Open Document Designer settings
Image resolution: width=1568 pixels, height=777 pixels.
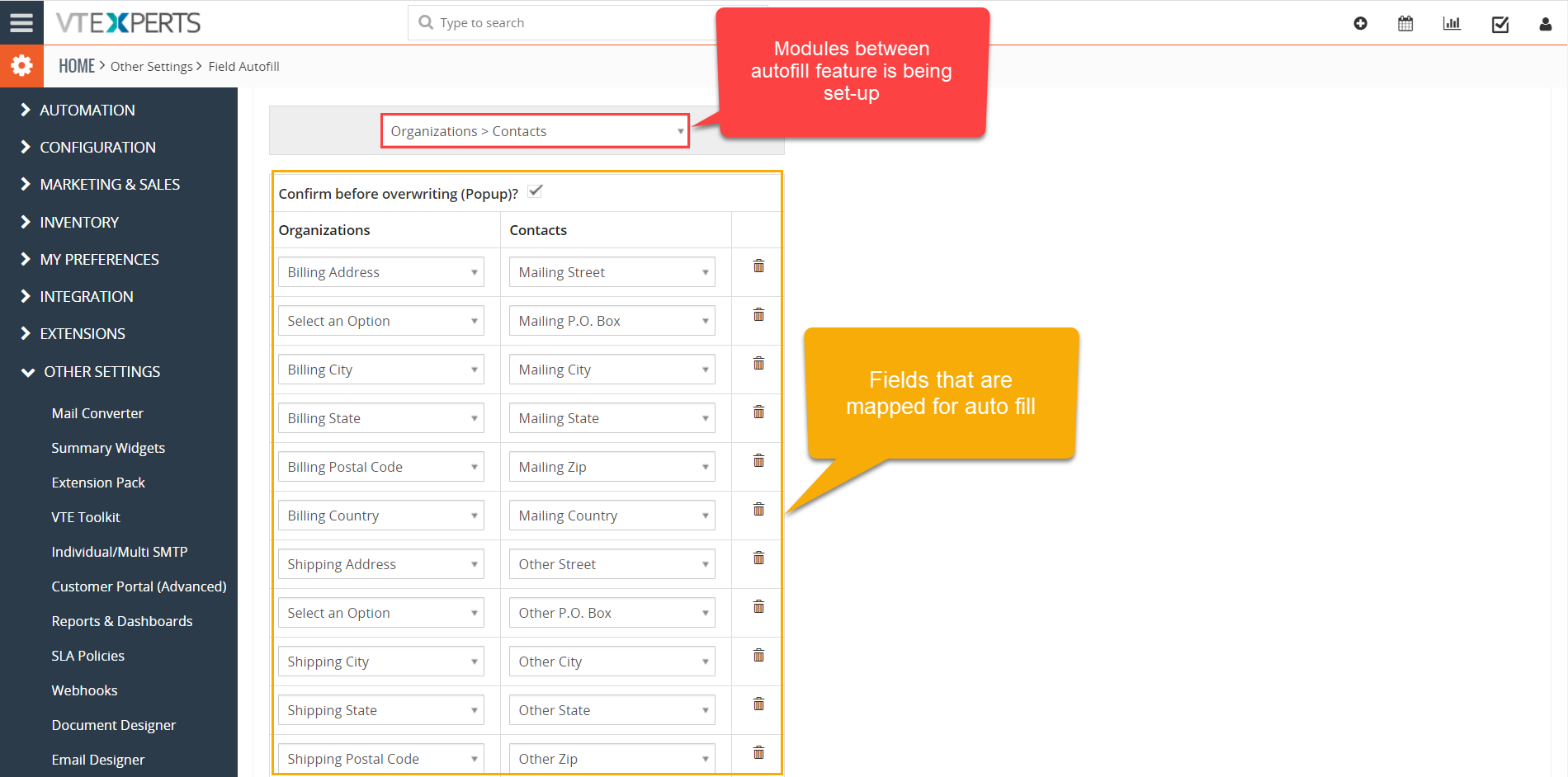coord(114,725)
